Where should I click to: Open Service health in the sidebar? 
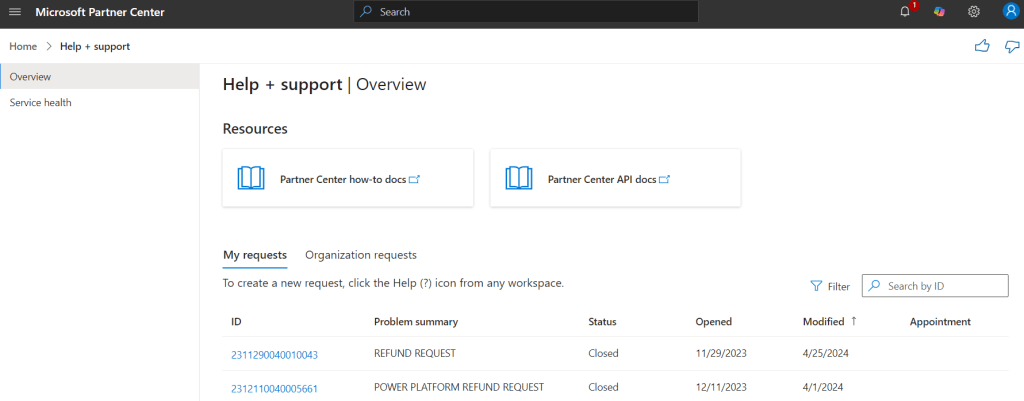coord(40,102)
